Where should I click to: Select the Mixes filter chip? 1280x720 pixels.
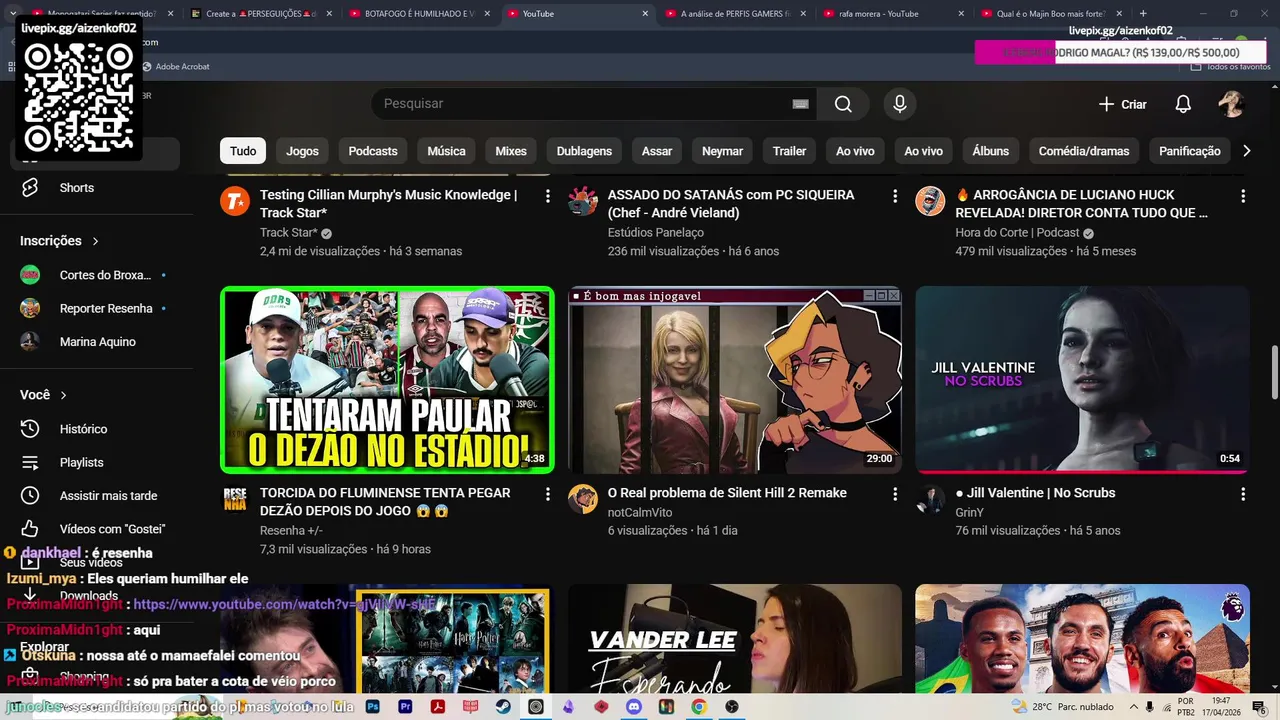coord(511,151)
